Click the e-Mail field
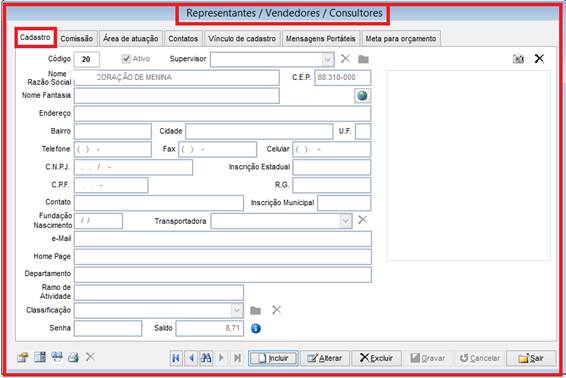 coord(223,239)
